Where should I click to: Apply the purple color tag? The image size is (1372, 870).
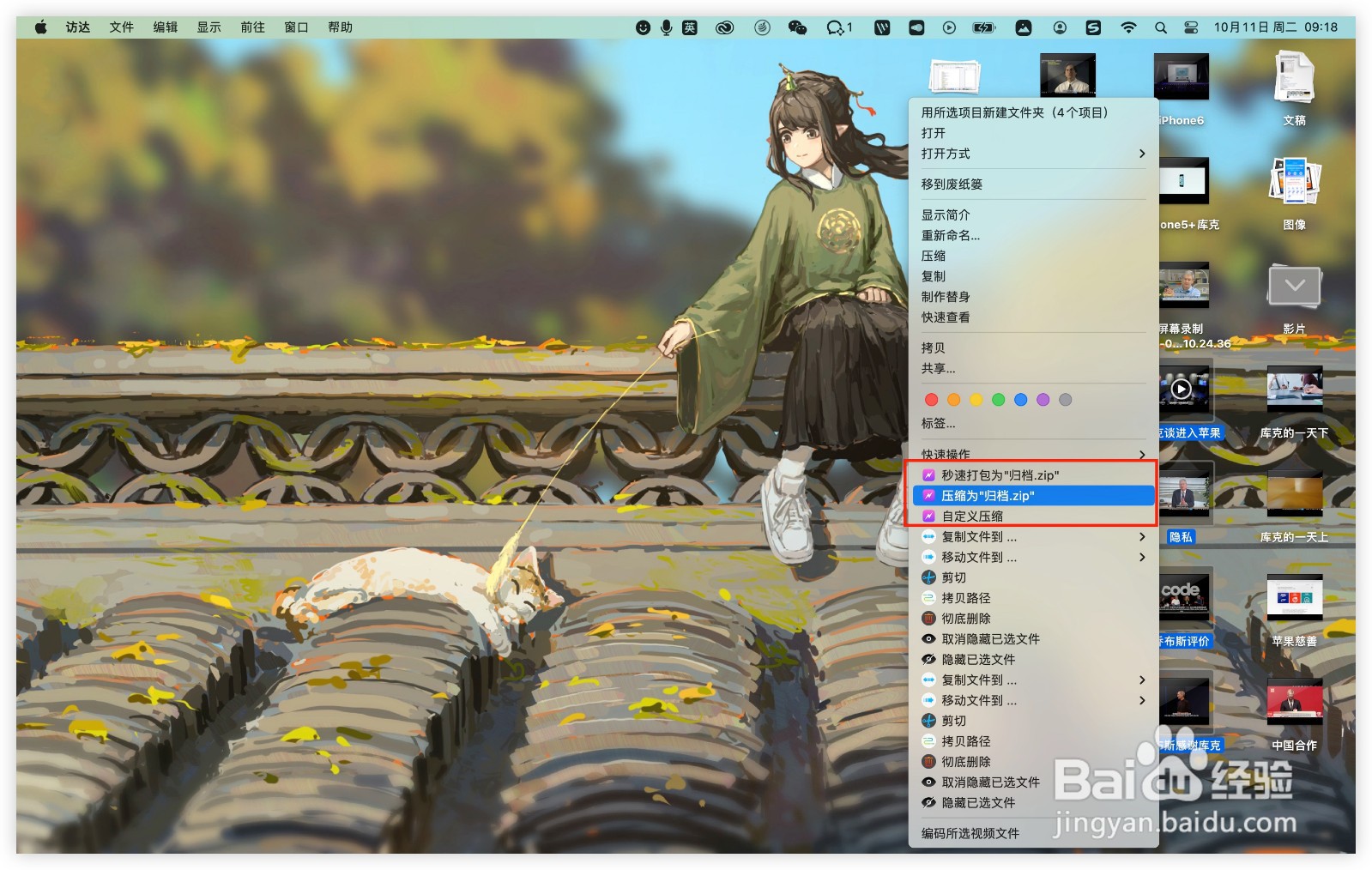1043,400
